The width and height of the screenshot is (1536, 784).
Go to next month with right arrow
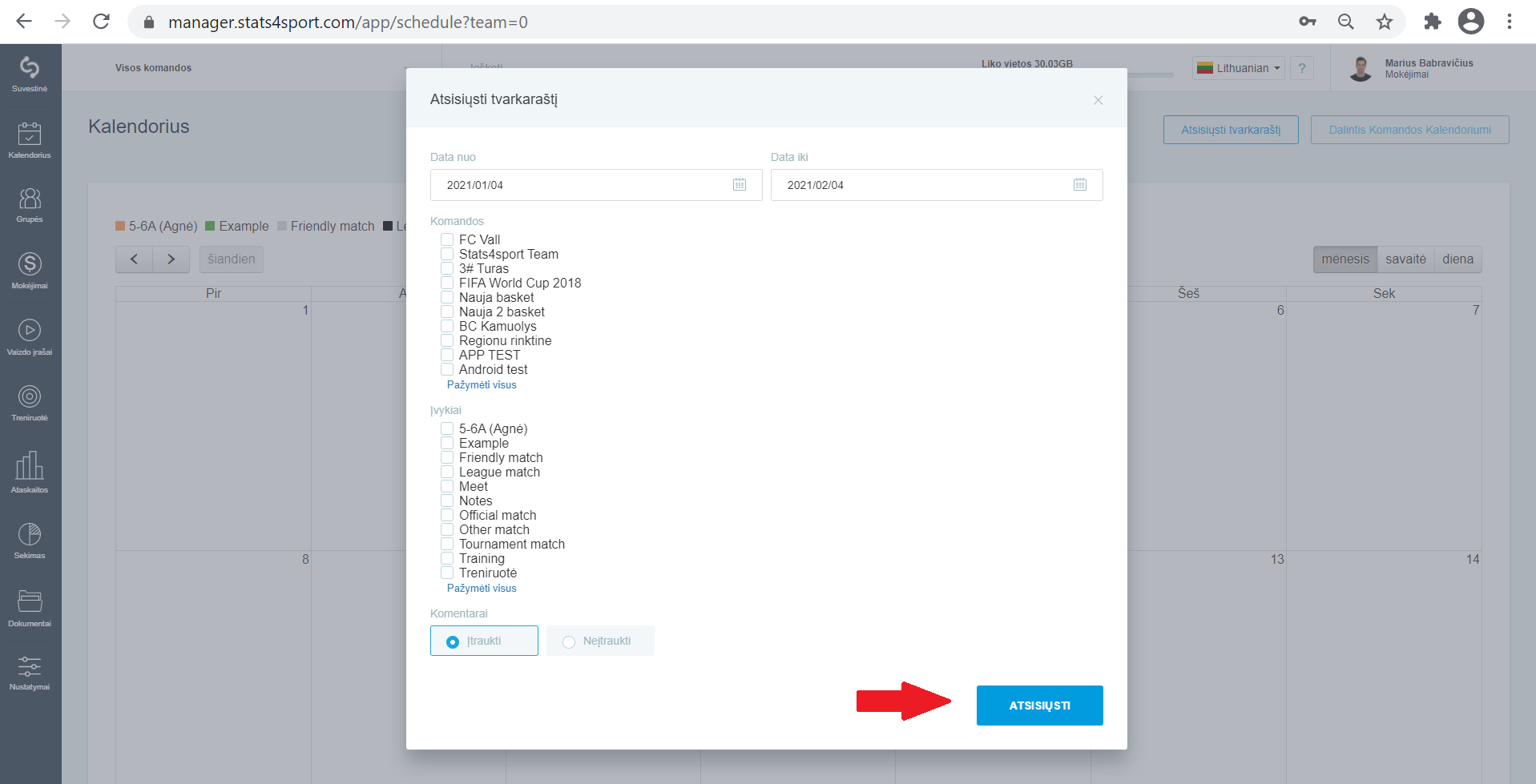click(x=171, y=259)
